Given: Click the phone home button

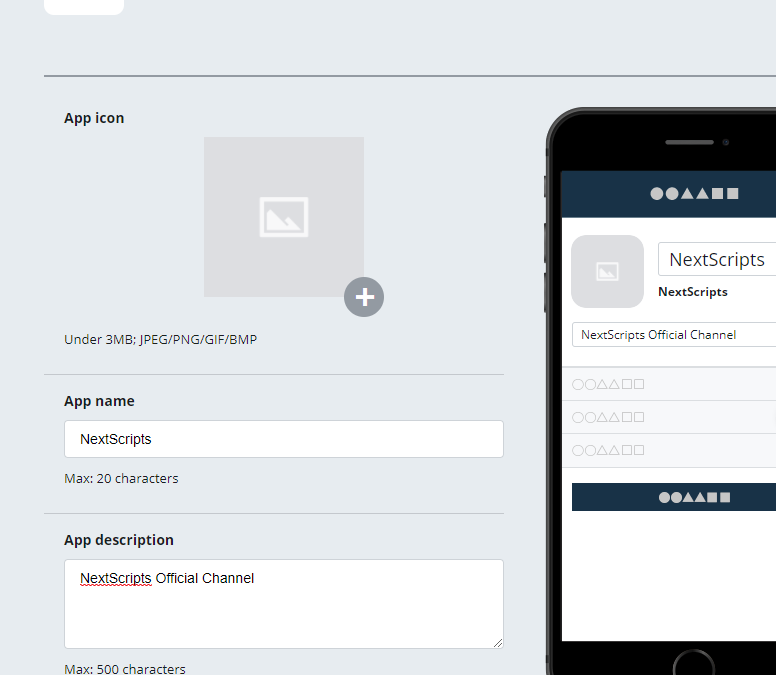Looking at the screenshot, I should click(x=694, y=663).
